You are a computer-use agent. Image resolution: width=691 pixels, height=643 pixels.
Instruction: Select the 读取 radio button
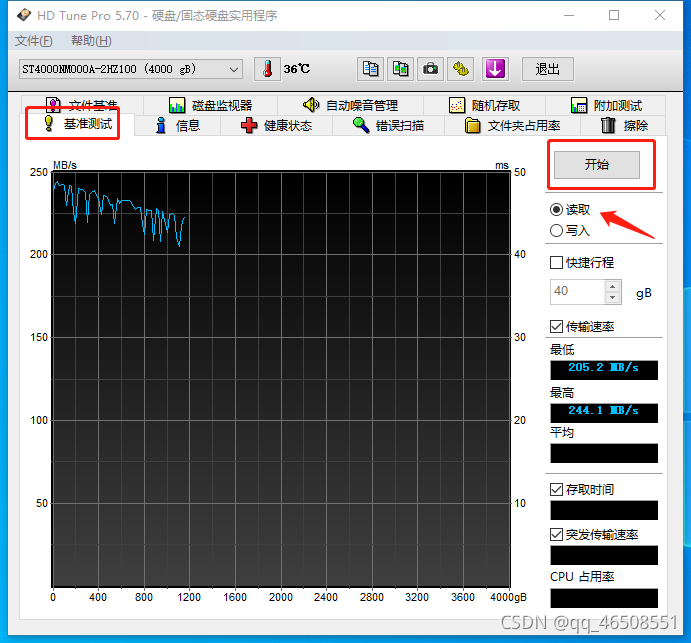[556, 209]
